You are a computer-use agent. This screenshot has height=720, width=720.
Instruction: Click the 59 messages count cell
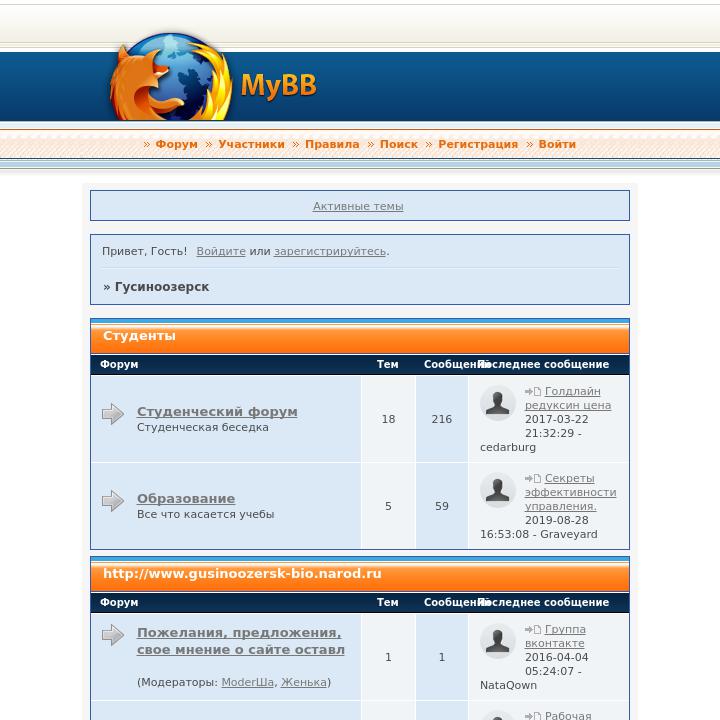point(442,506)
